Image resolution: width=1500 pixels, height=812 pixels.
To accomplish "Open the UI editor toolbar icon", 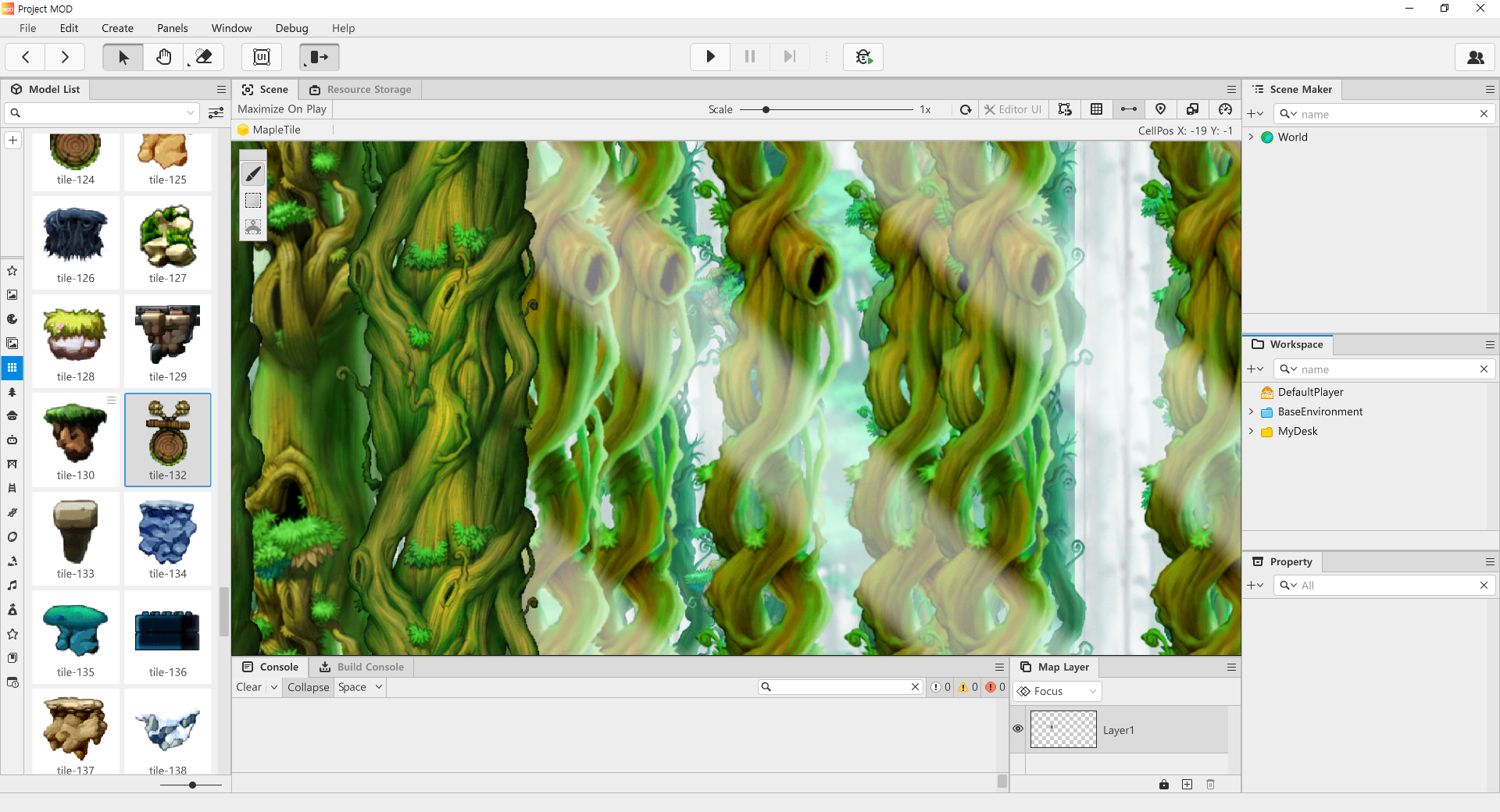I will 262,57.
